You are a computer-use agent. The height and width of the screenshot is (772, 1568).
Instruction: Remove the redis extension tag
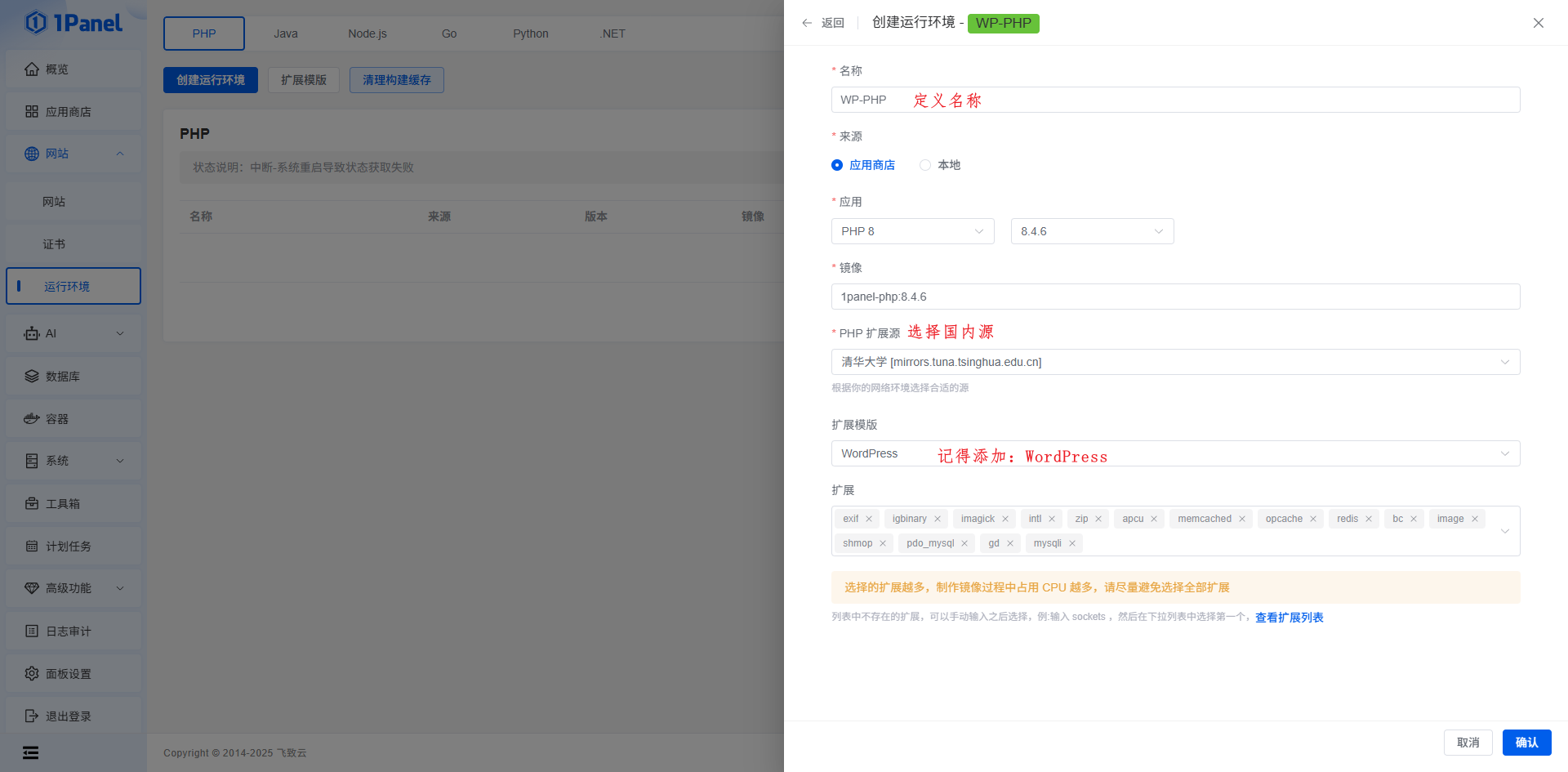(1369, 519)
